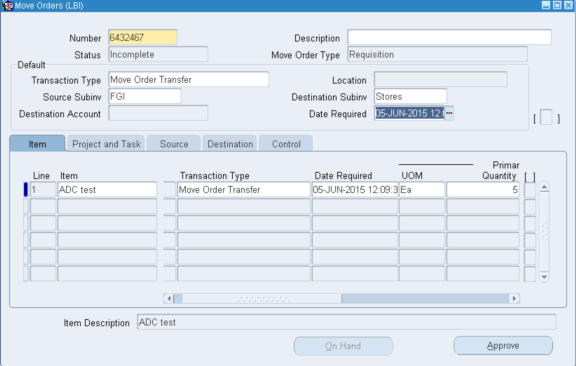576x366 pixels.
Task: Close the Move Orders window
Action: (568, 5)
